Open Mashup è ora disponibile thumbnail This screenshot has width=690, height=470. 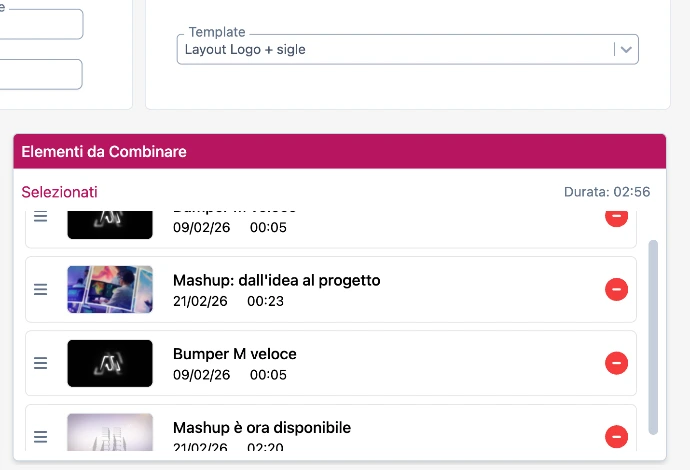tap(110, 435)
